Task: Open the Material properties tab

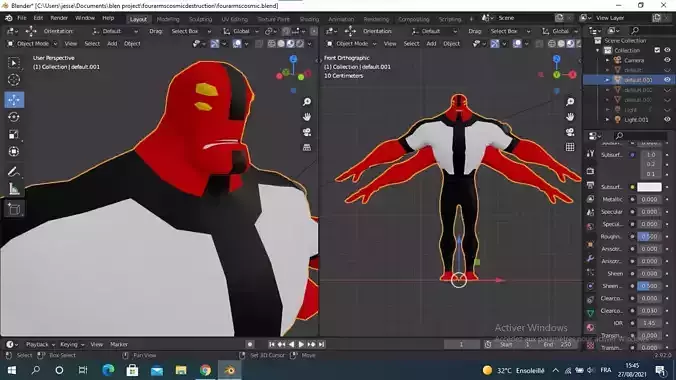Action: pyautogui.click(x=590, y=327)
